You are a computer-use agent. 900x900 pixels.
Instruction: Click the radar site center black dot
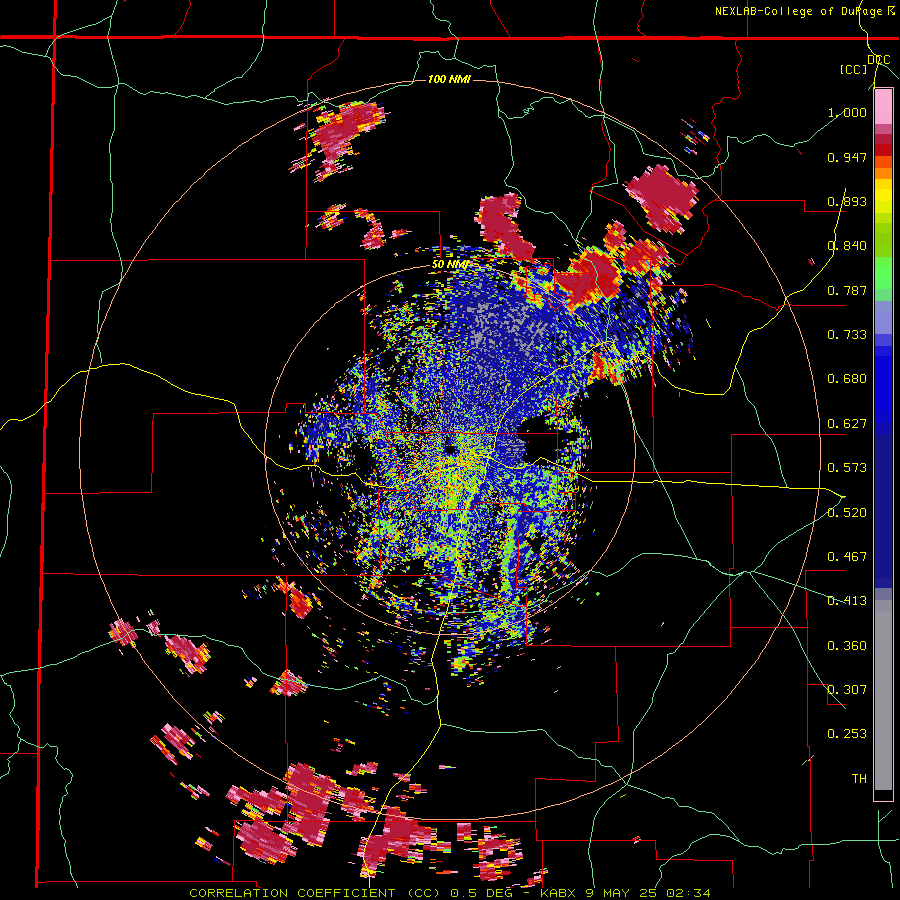[450, 449]
